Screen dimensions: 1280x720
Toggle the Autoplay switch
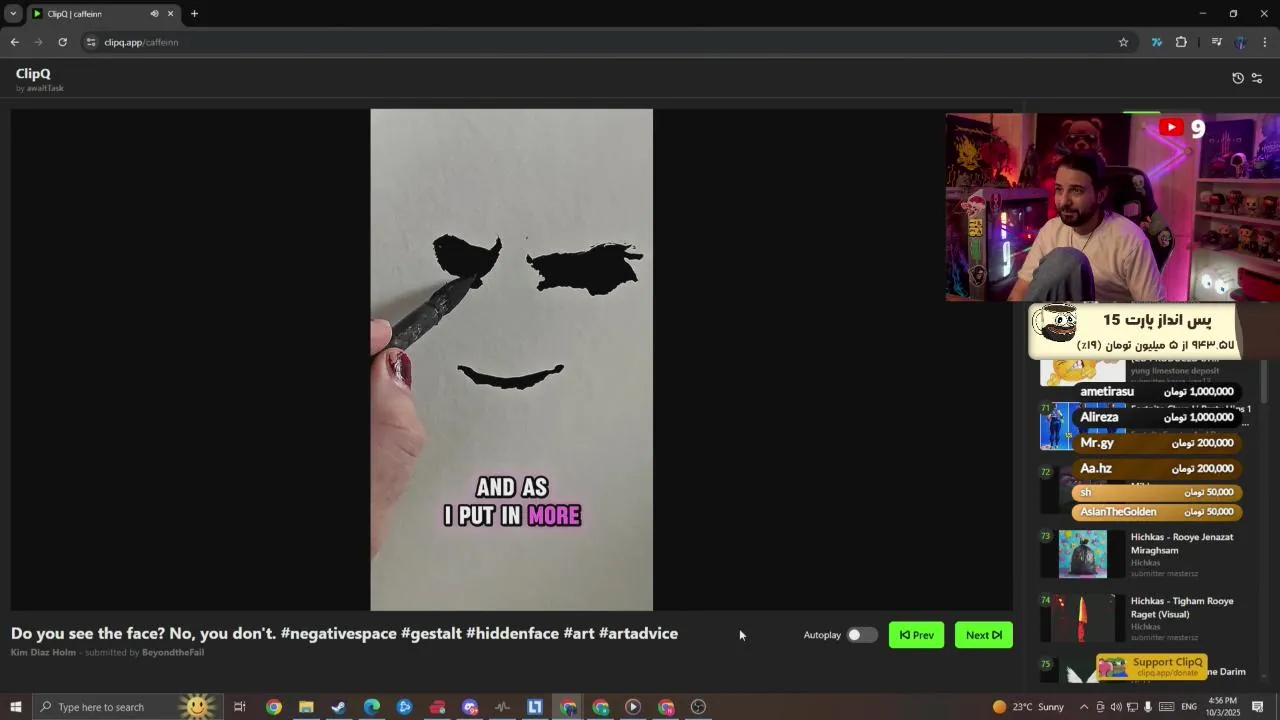tap(861, 635)
